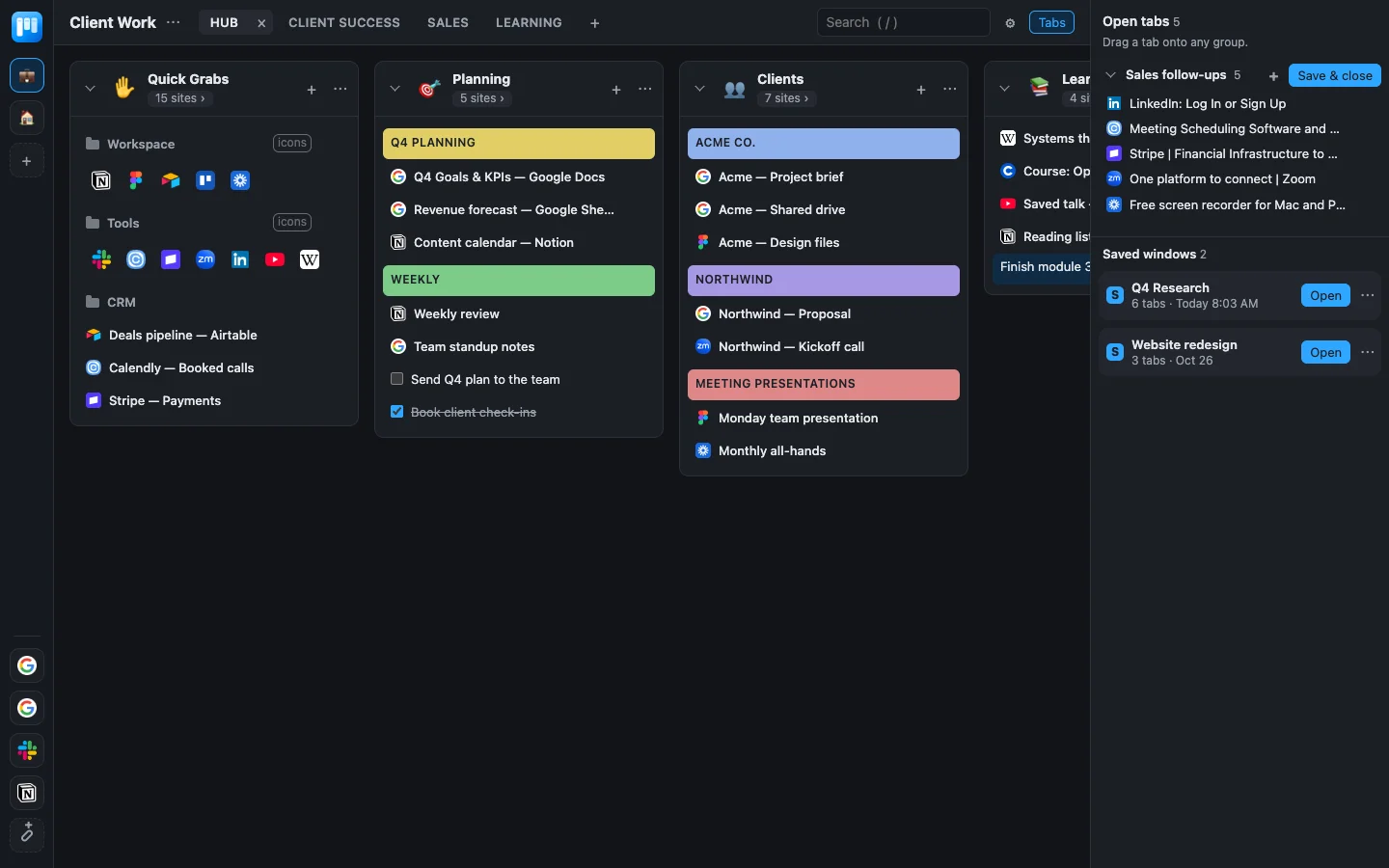The width and height of the screenshot is (1389, 868).
Task: Click the LinkedIn icon under Tools
Action: pyautogui.click(x=240, y=259)
